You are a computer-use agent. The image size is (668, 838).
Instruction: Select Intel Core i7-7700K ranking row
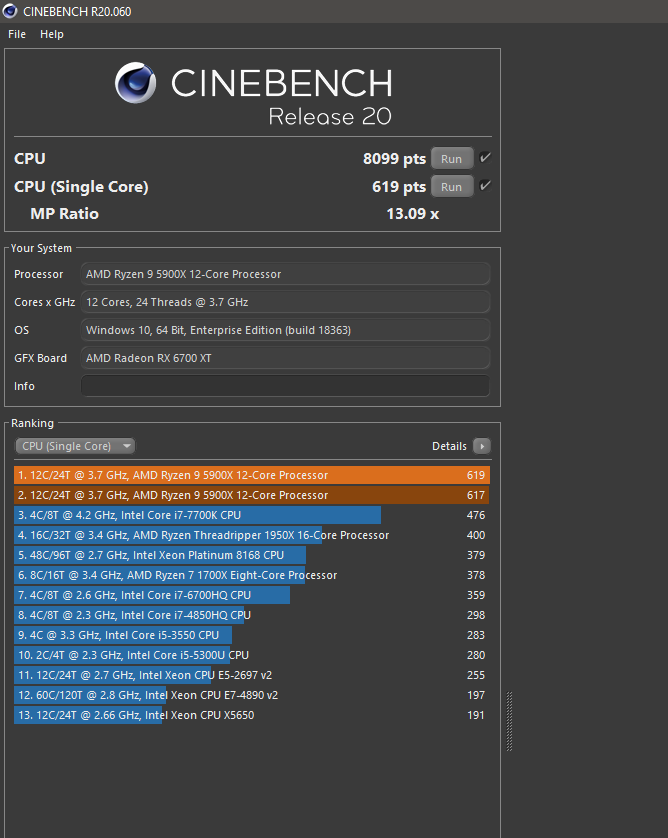point(252,515)
